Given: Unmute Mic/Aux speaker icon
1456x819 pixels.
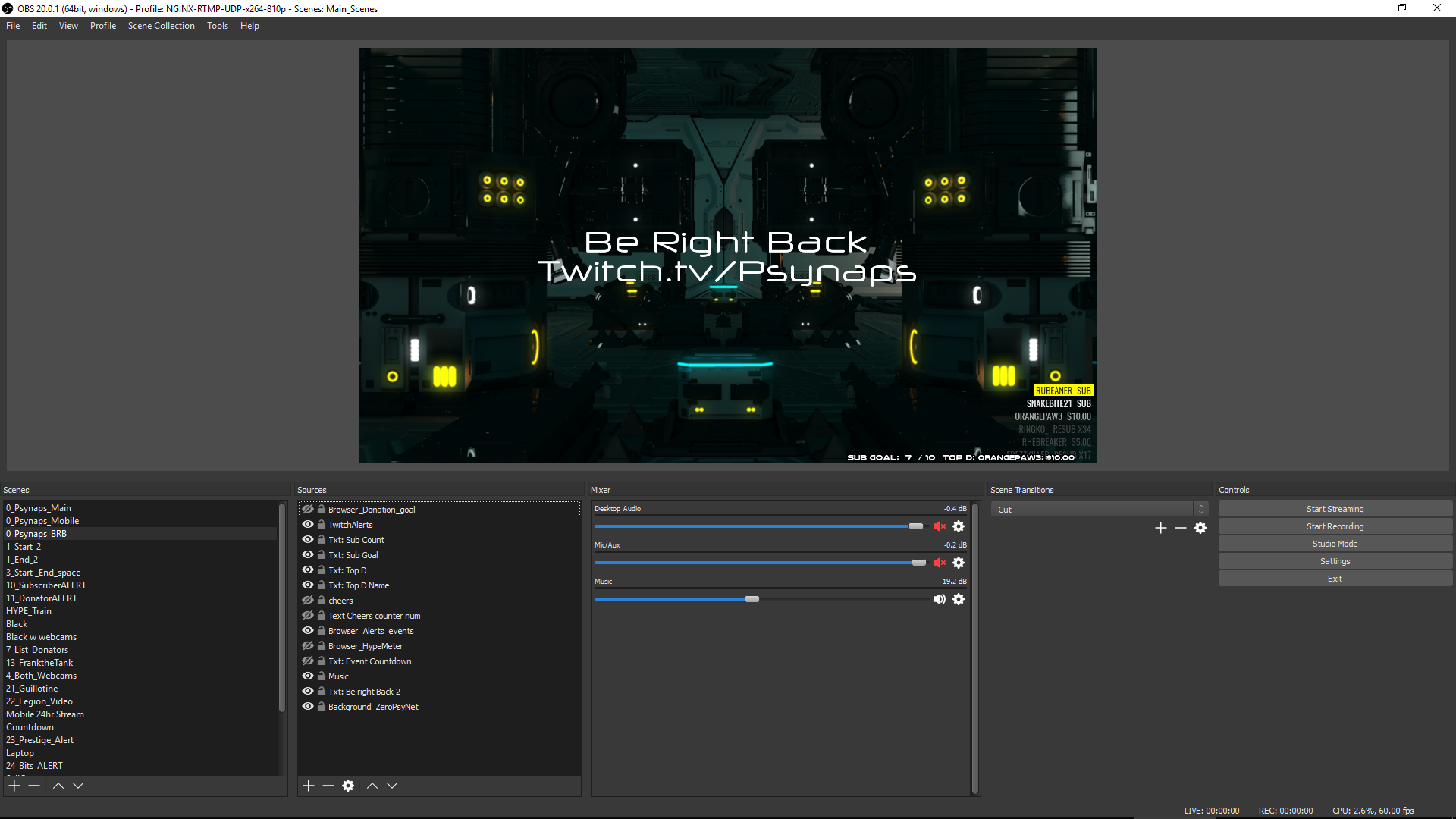Looking at the screenshot, I should click(940, 563).
